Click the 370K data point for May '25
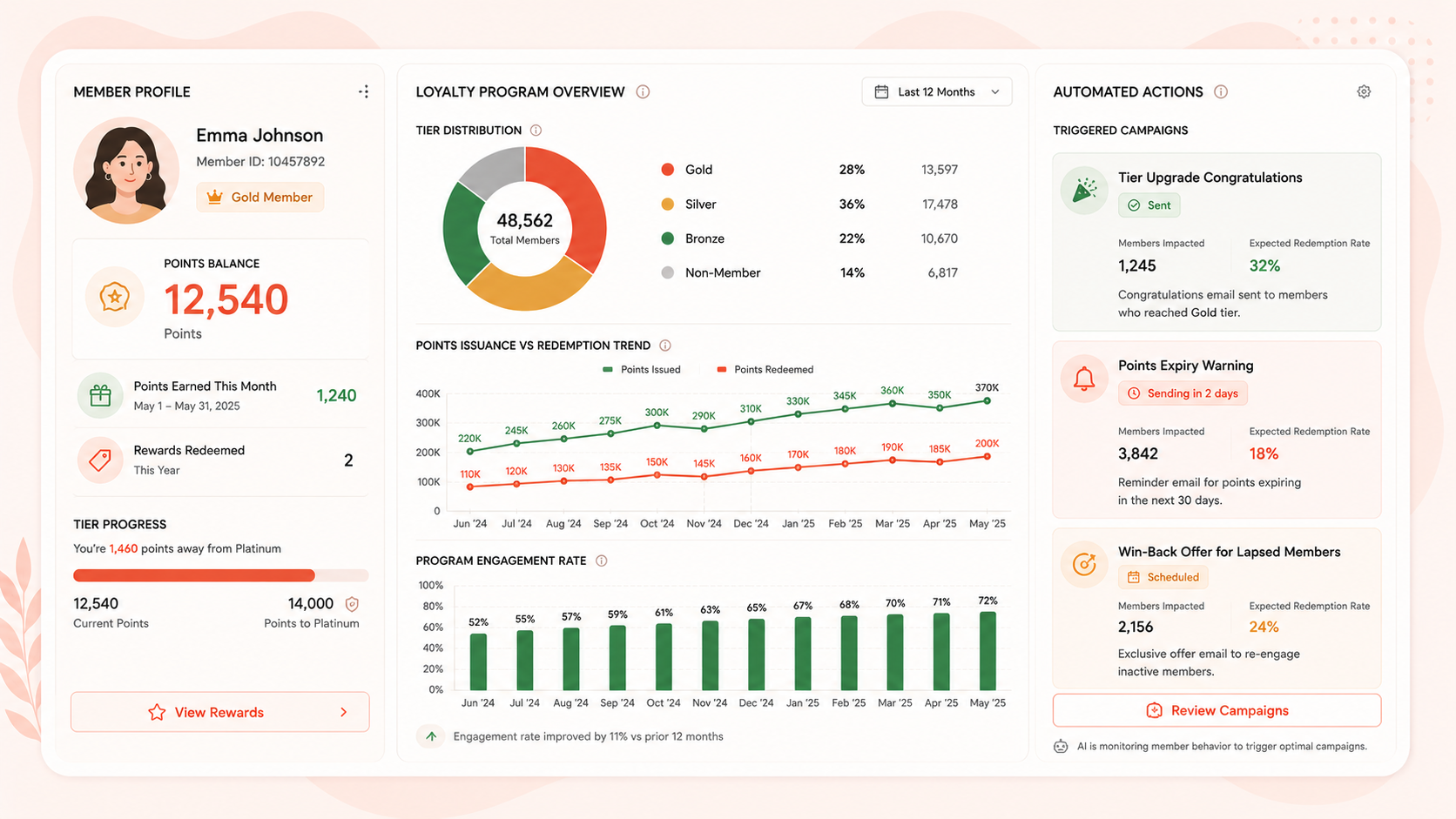The height and width of the screenshot is (819, 1456). coord(987,401)
